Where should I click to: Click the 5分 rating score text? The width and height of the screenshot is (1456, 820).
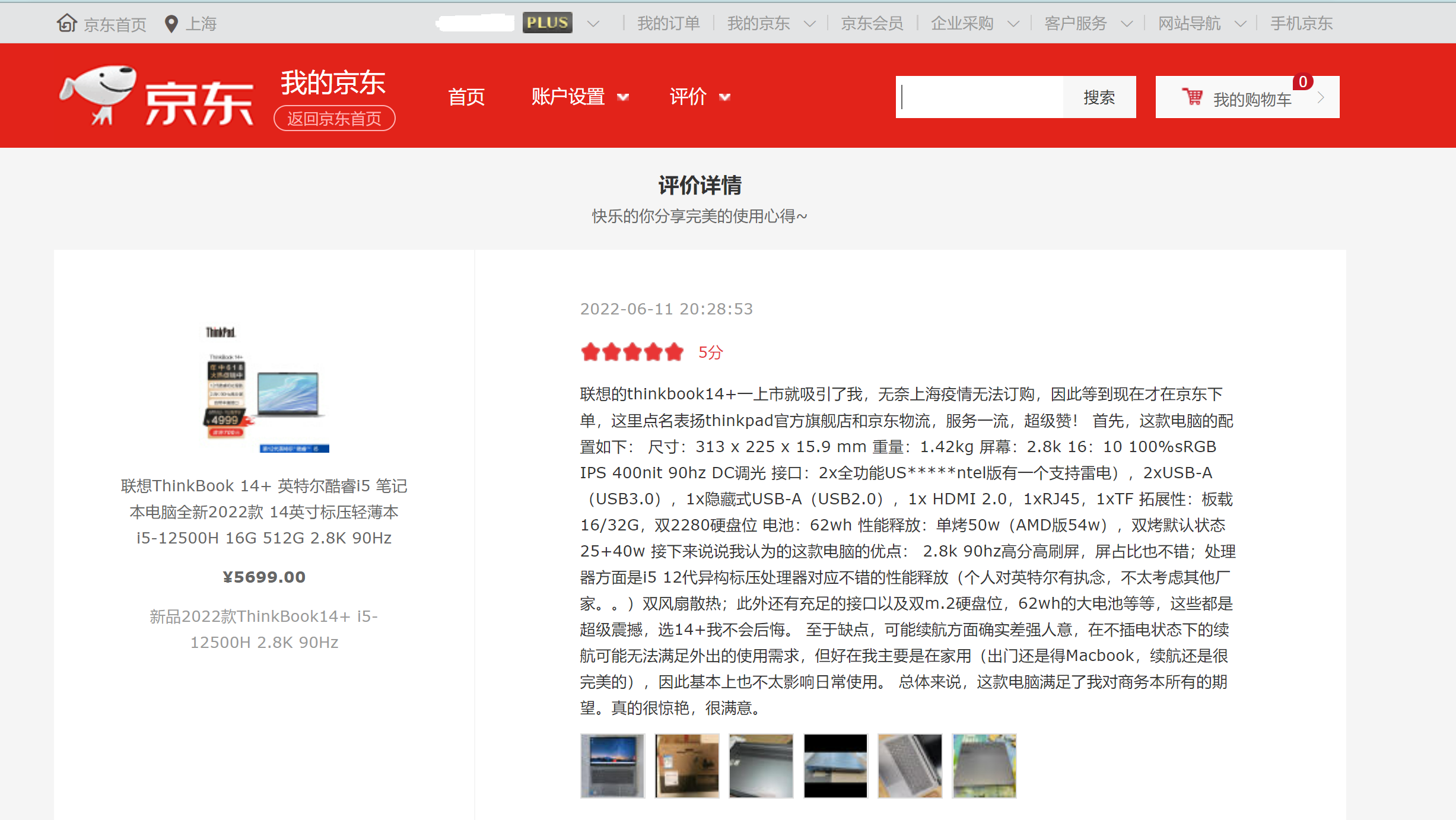tap(710, 352)
